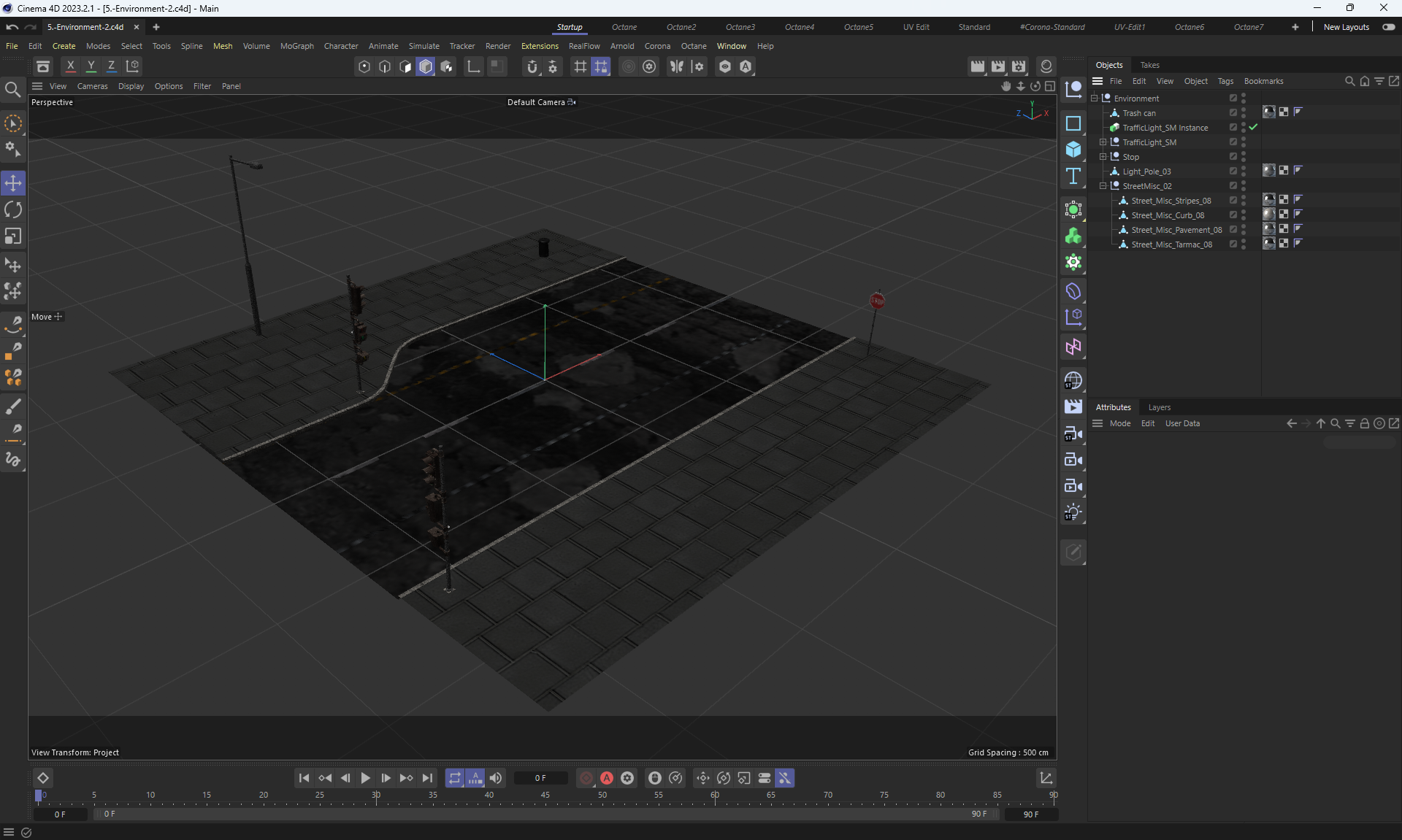Toggle green checkmark on TrafficLight_SM Instance
Image resolution: width=1402 pixels, height=840 pixels.
click(x=1253, y=127)
